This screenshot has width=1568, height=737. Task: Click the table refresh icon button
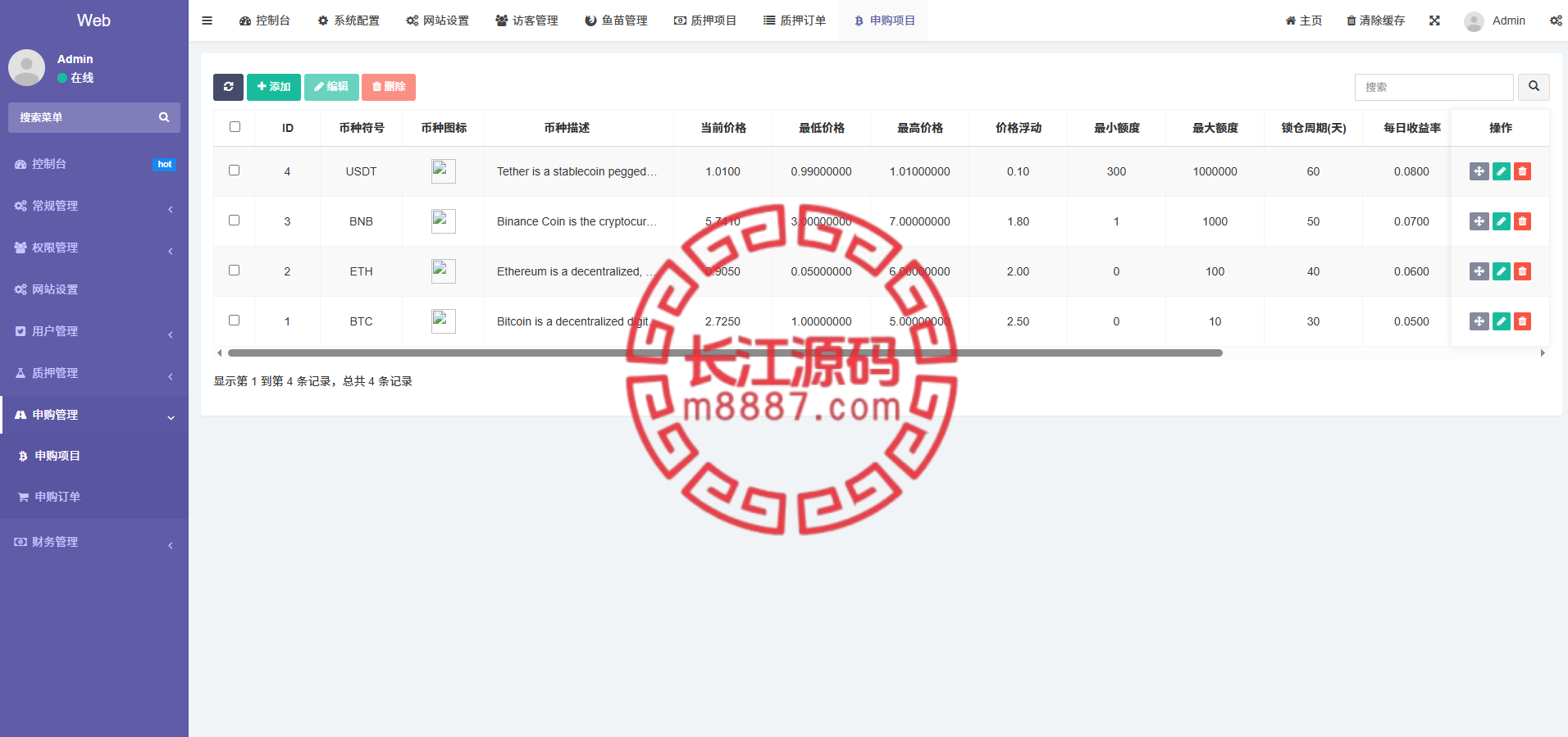pyautogui.click(x=228, y=87)
